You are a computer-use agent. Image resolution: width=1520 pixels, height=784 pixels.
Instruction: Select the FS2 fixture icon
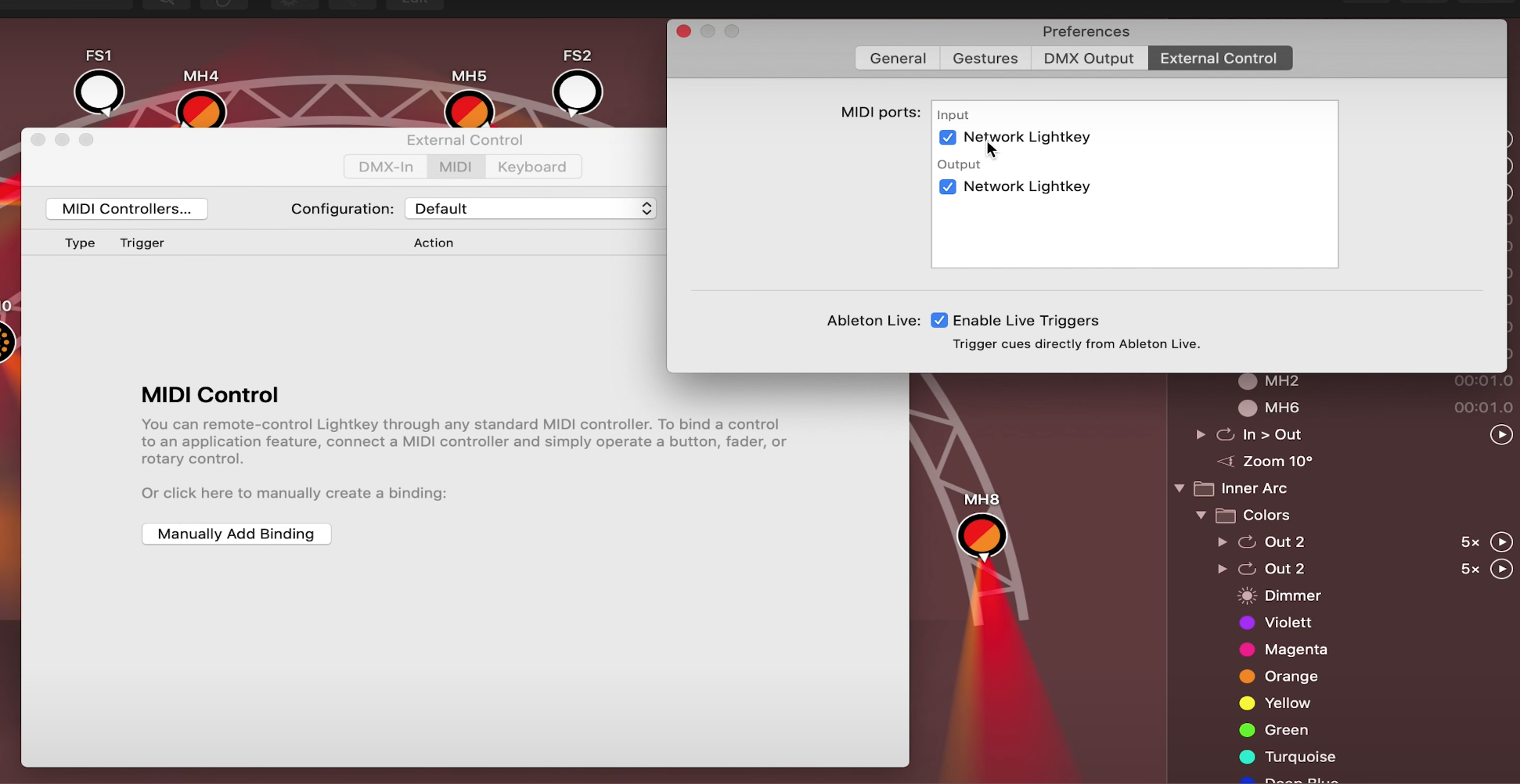click(x=577, y=92)
